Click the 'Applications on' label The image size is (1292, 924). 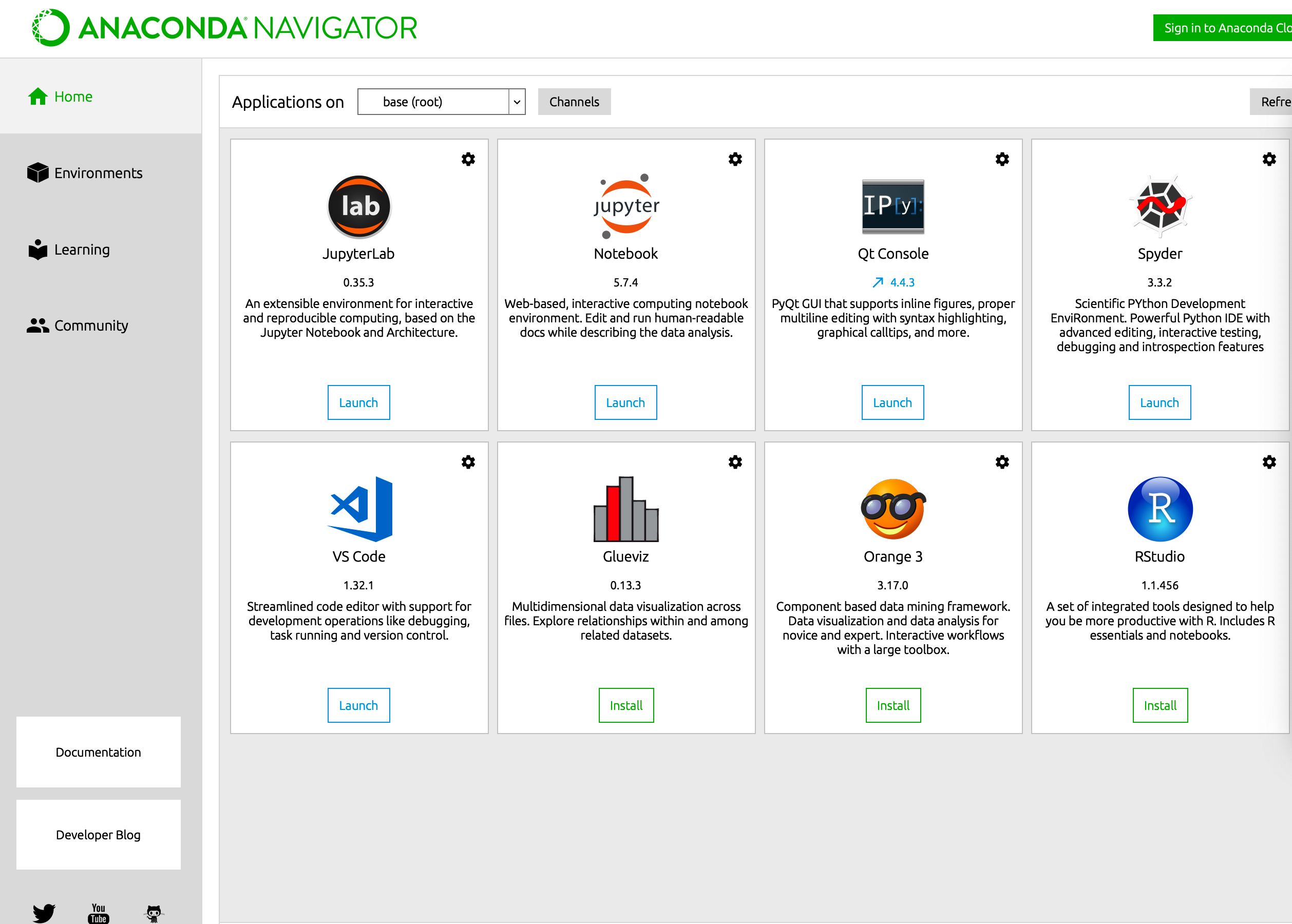coord(288,102)
